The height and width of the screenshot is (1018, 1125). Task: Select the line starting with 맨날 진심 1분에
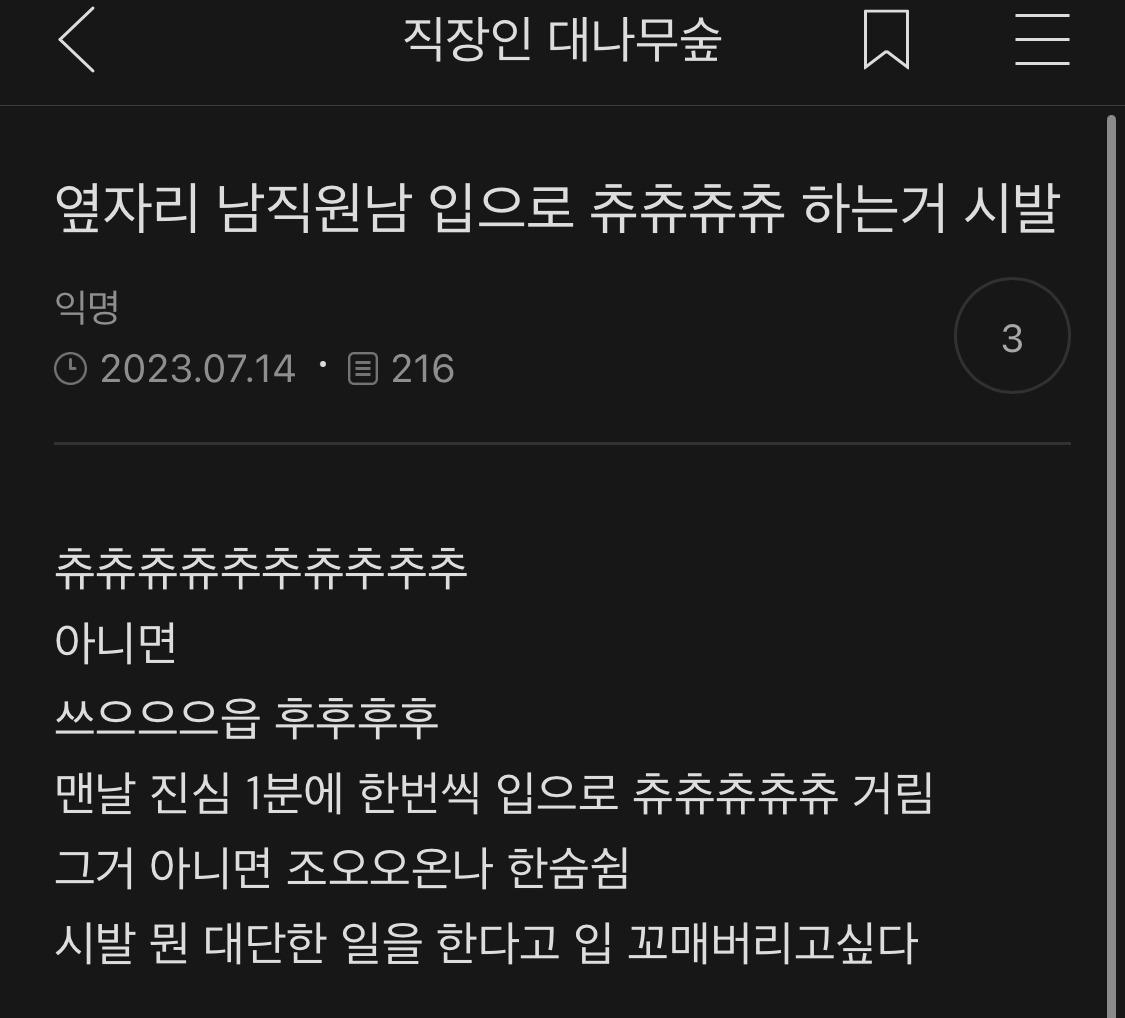(x=494, y=793)
